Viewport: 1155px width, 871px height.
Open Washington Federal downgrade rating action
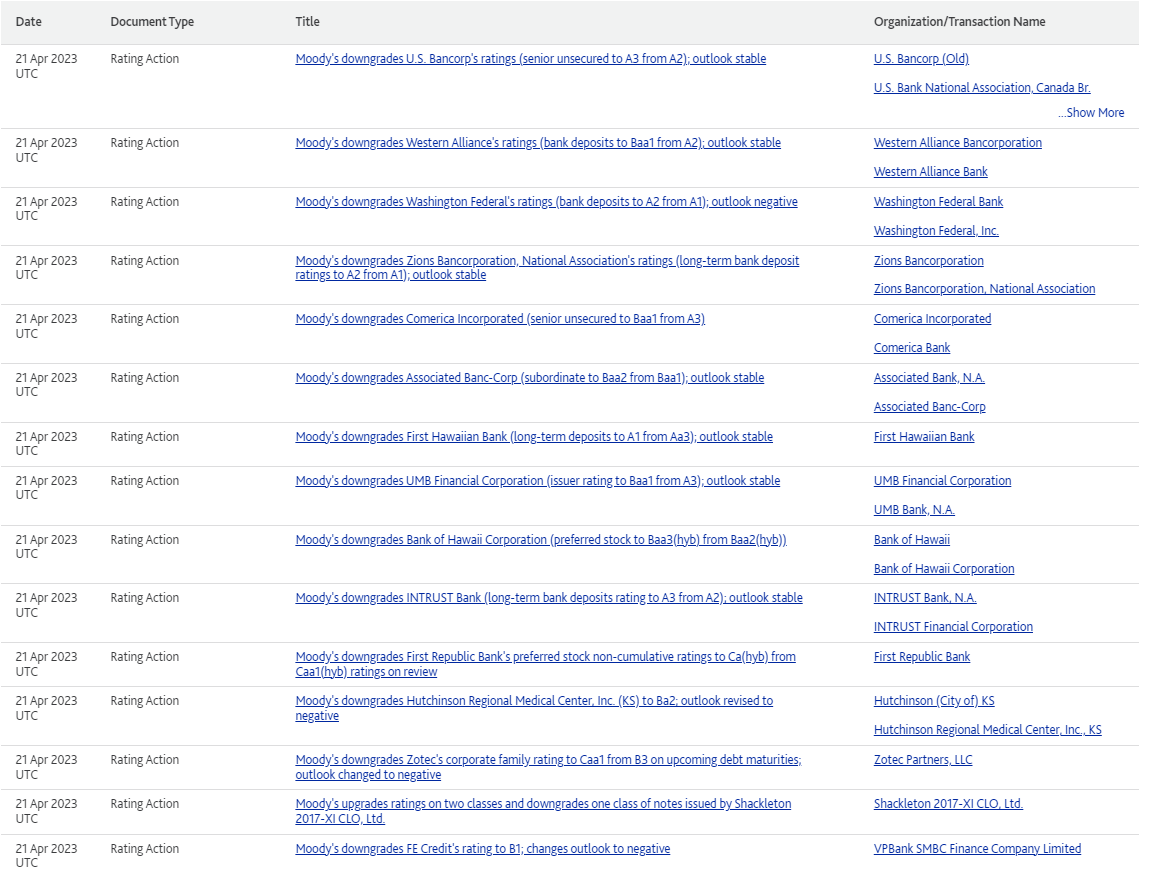tap(547, 202)
